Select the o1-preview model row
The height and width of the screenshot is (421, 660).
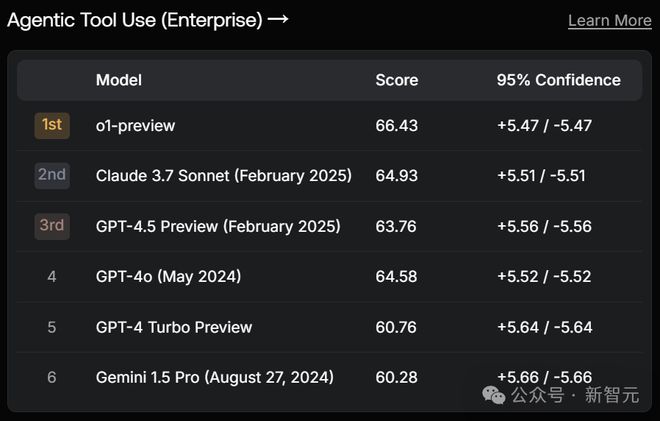click(135, 126)
